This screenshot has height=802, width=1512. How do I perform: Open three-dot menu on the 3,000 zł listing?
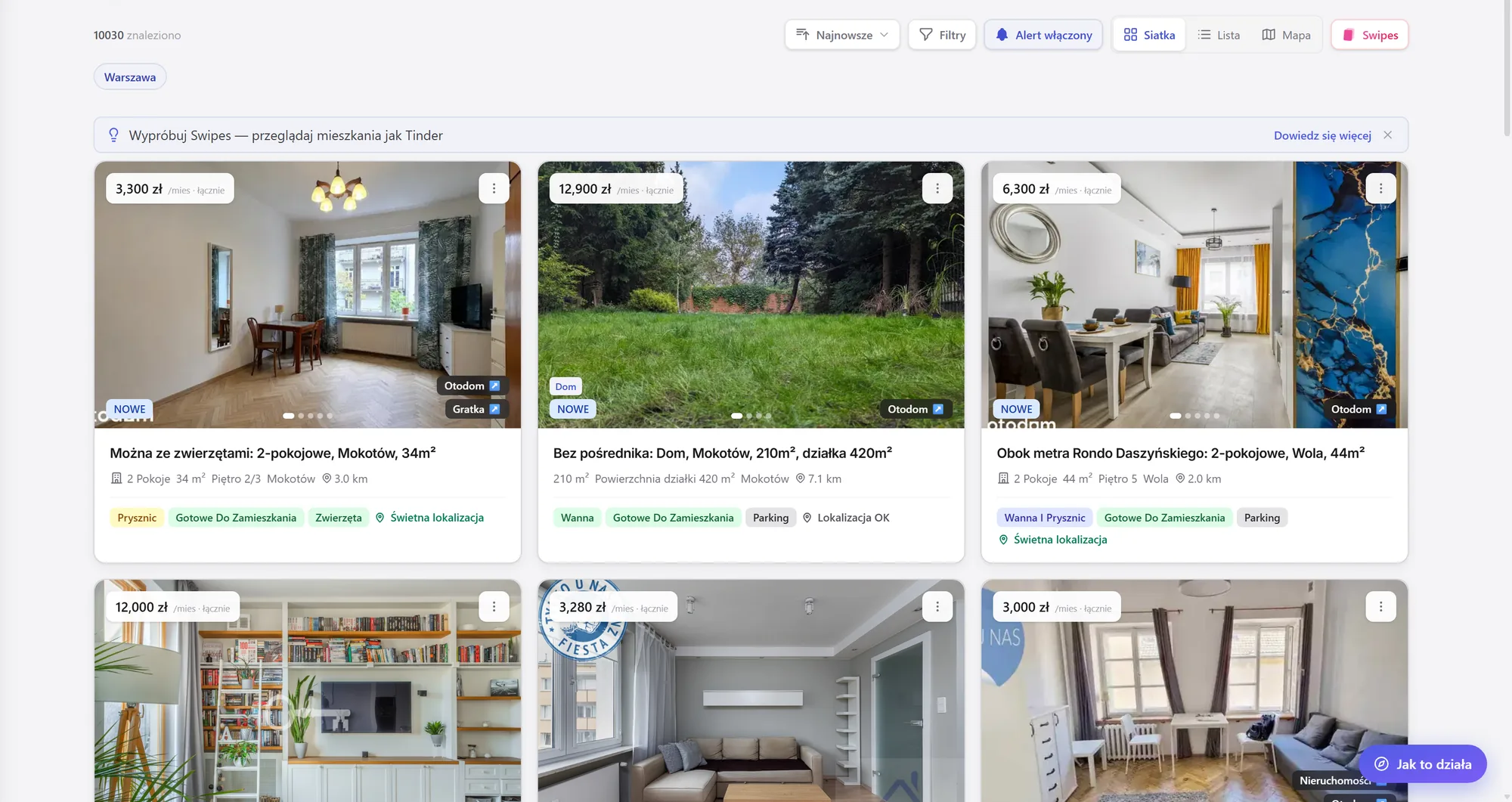[x=1380, y=606]
